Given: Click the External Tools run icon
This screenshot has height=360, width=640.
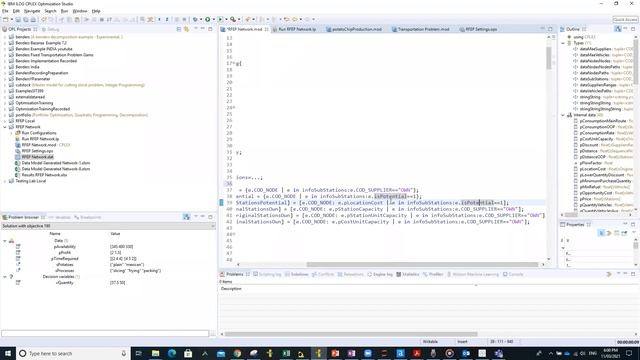Looking at the screenshot, I should pos(233,19).
